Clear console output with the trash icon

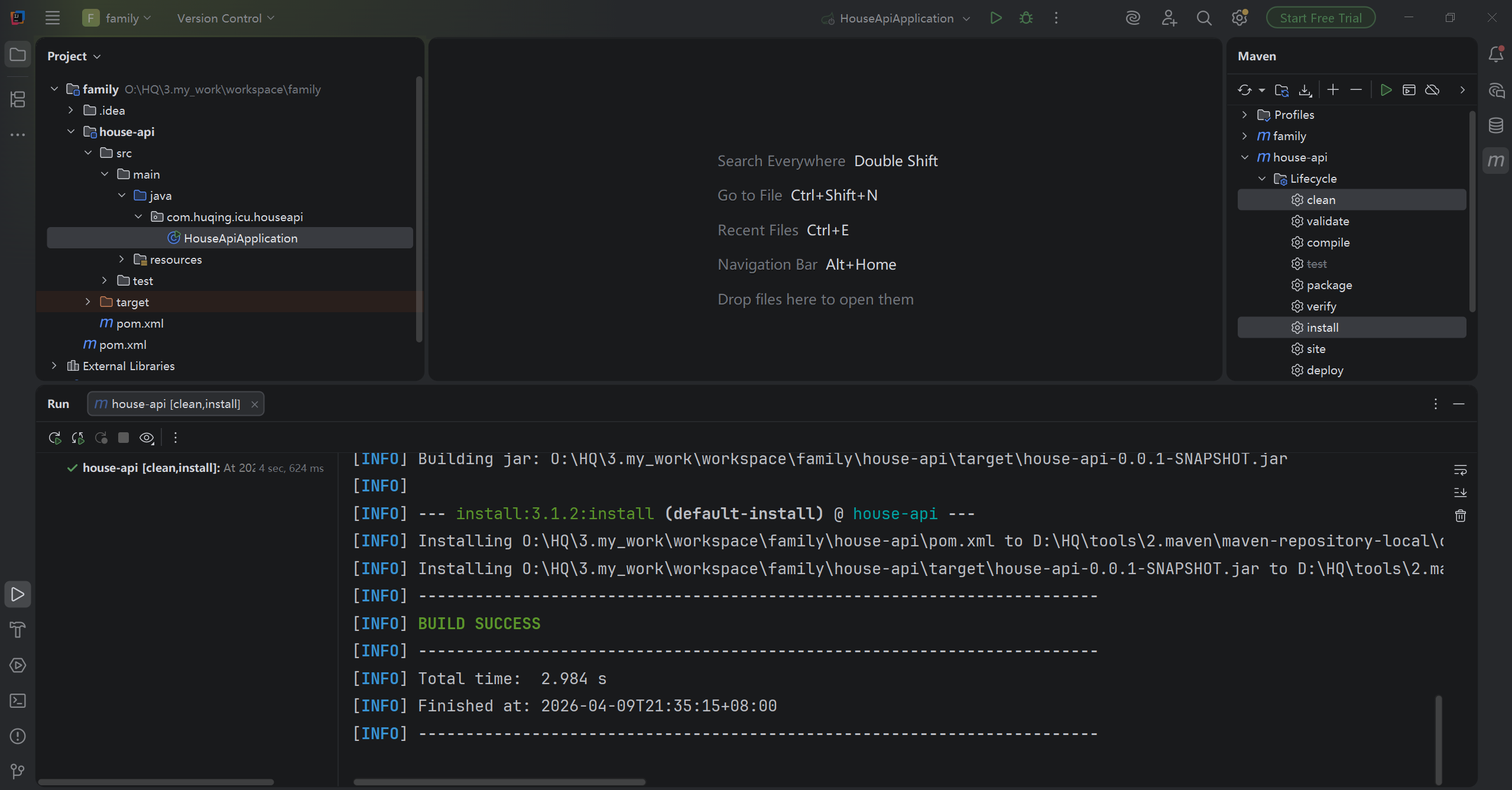click(1460, 516)
